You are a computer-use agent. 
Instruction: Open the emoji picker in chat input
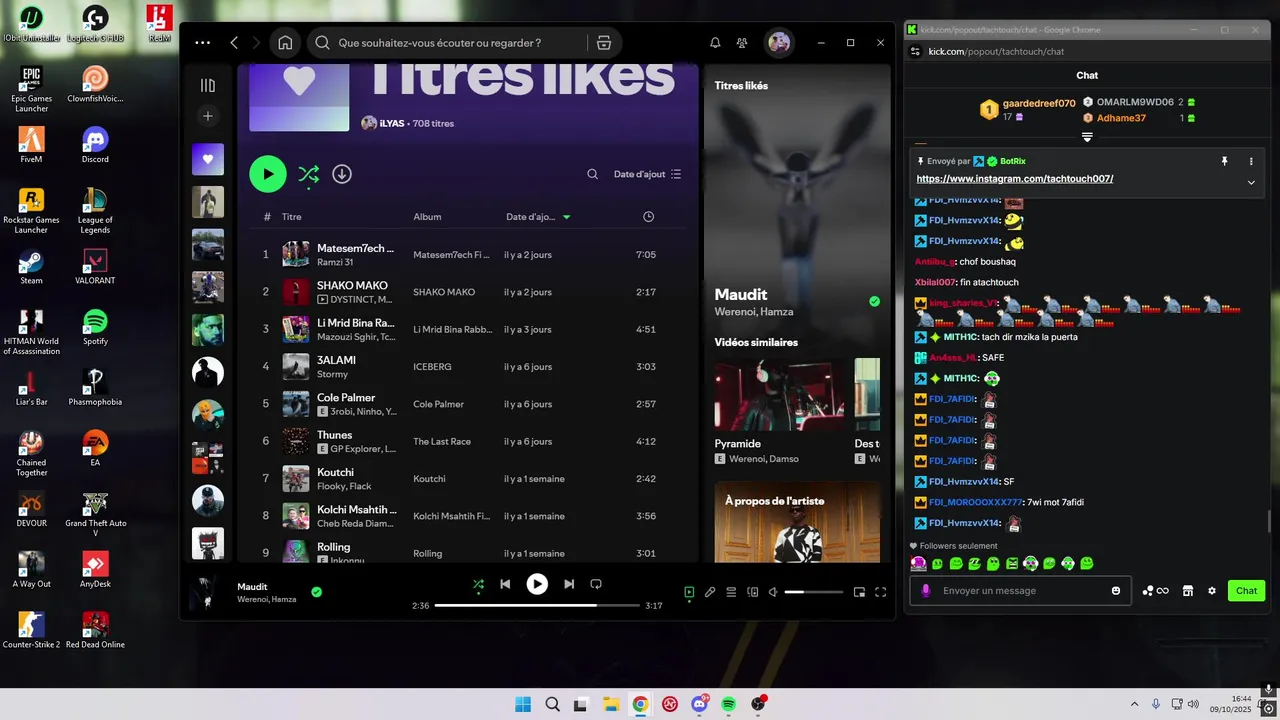pyautogui.click(x=1116, y=591)
